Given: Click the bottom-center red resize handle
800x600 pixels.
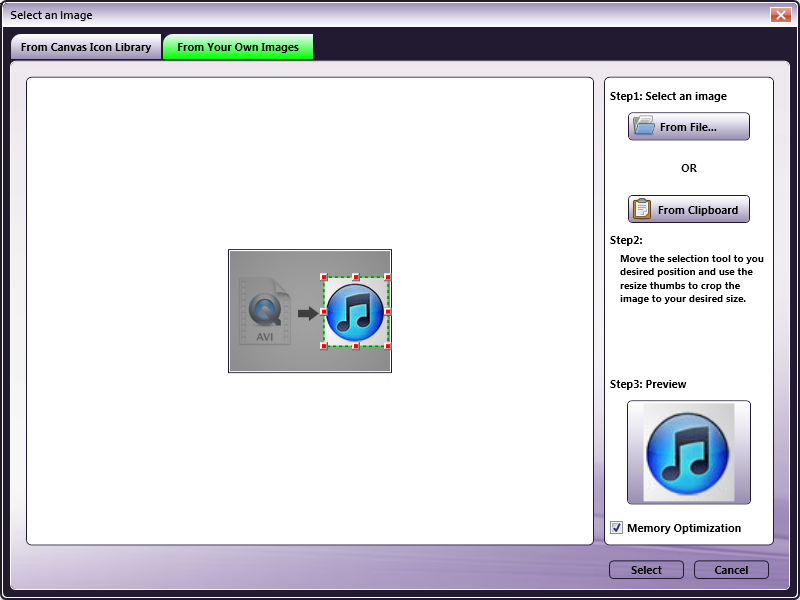Looking at the screenshot, I should (356, 346).
